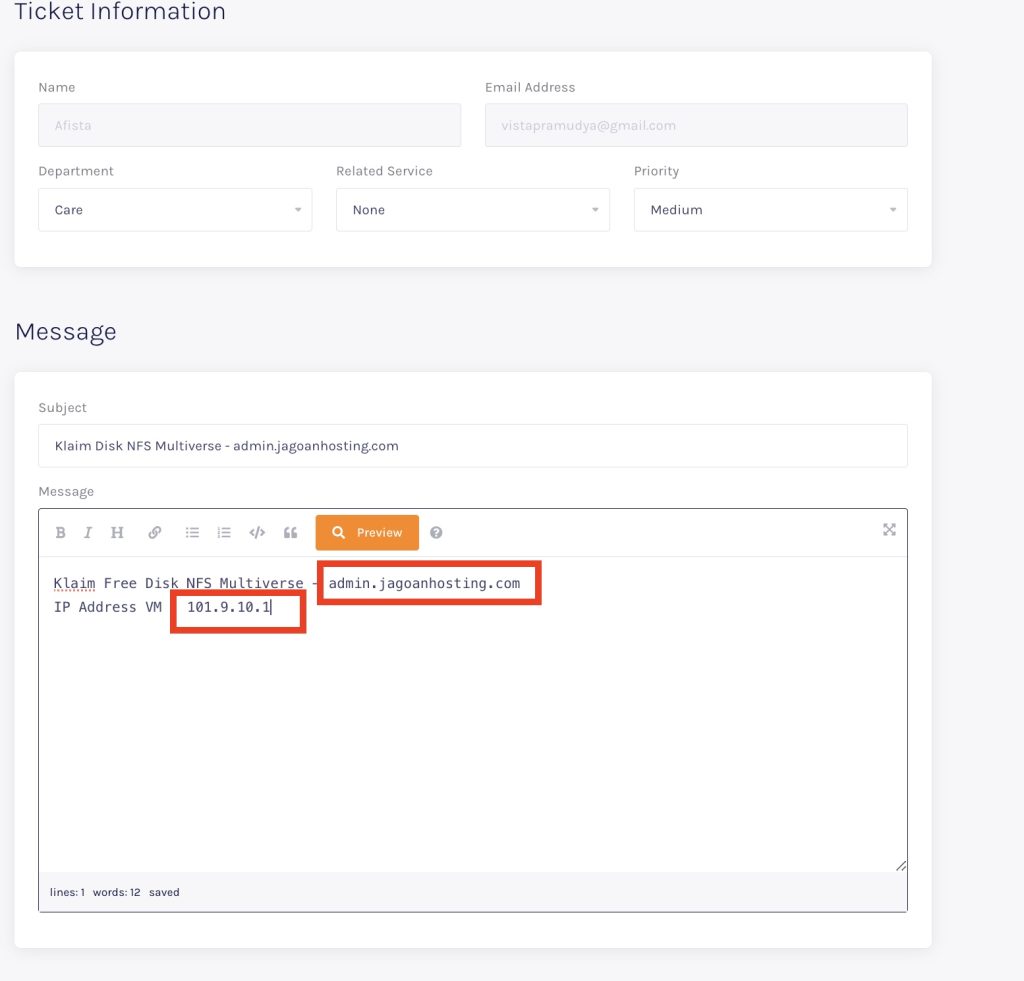
Task: Toggle fullscreen editor mode icon
Action: click(889, 530)
